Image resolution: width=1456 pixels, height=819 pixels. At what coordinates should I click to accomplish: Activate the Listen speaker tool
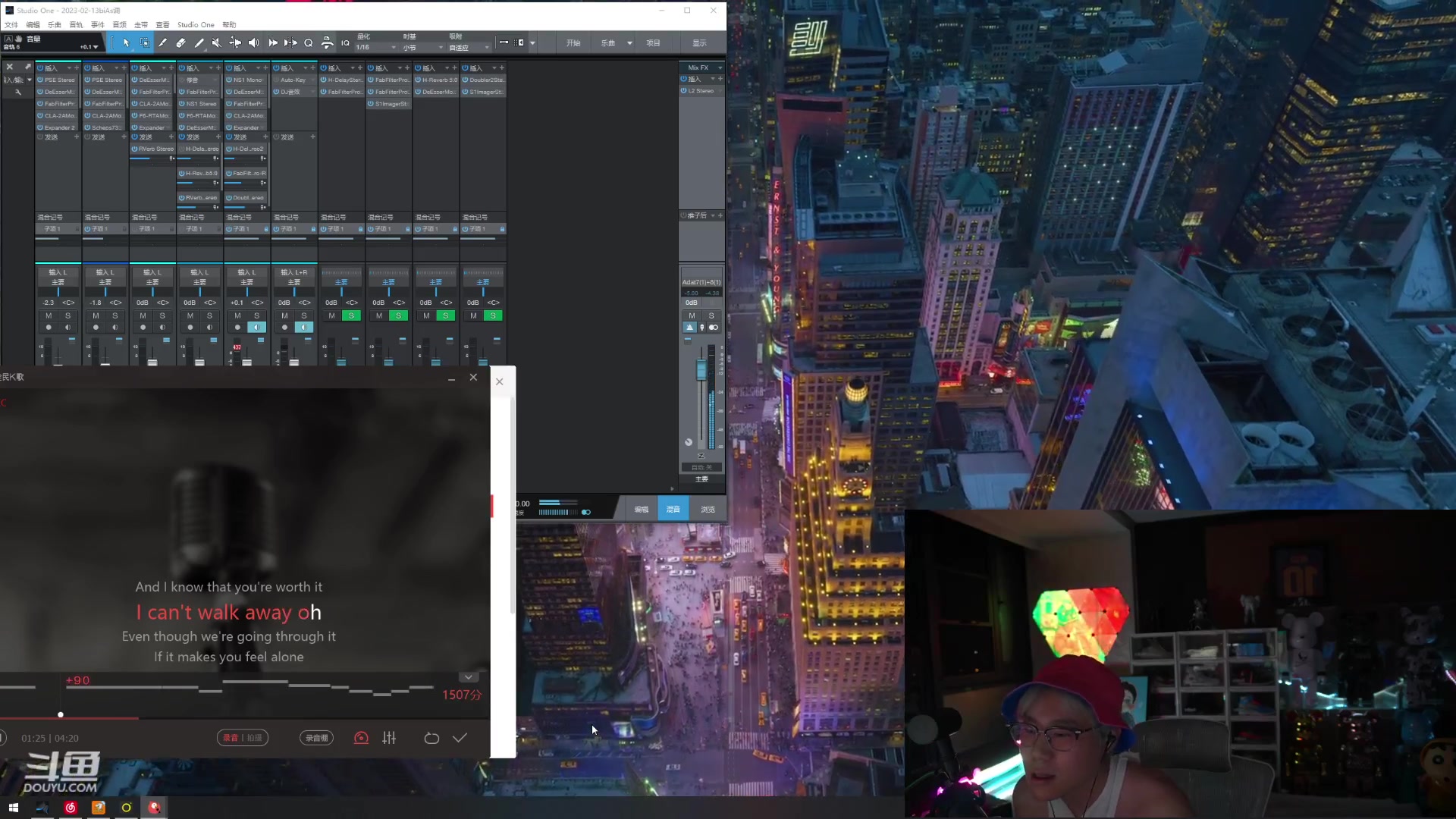click(x=253, y=43)
